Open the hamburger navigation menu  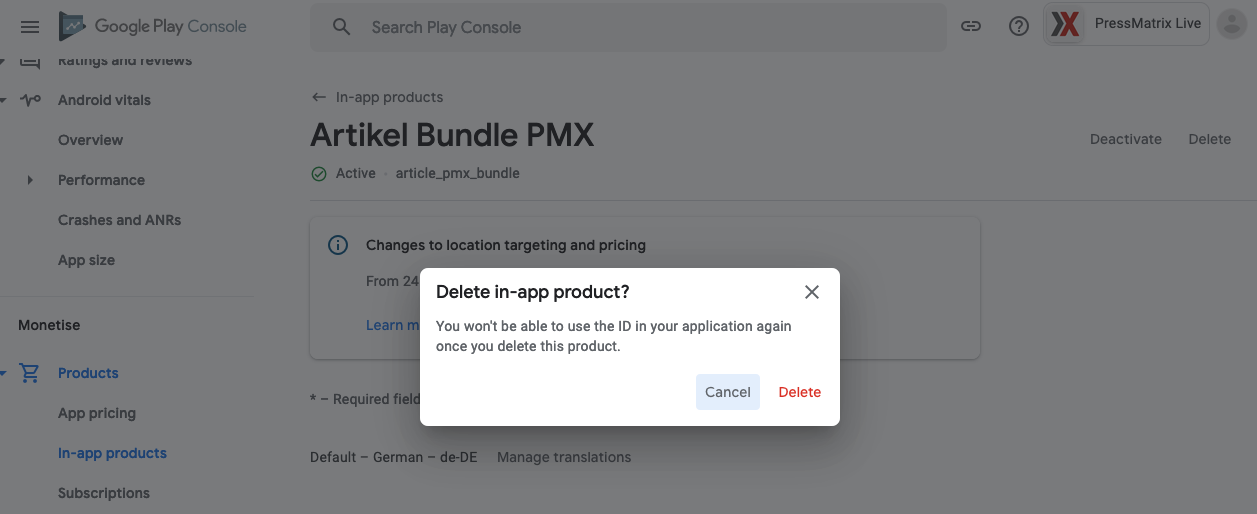tap(30, 27)
